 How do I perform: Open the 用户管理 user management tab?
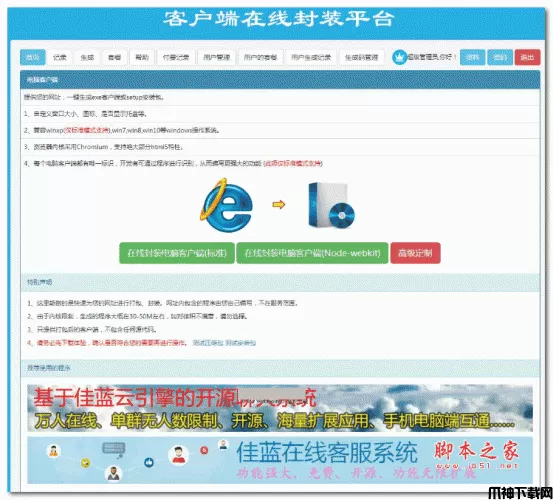point(217,57)
